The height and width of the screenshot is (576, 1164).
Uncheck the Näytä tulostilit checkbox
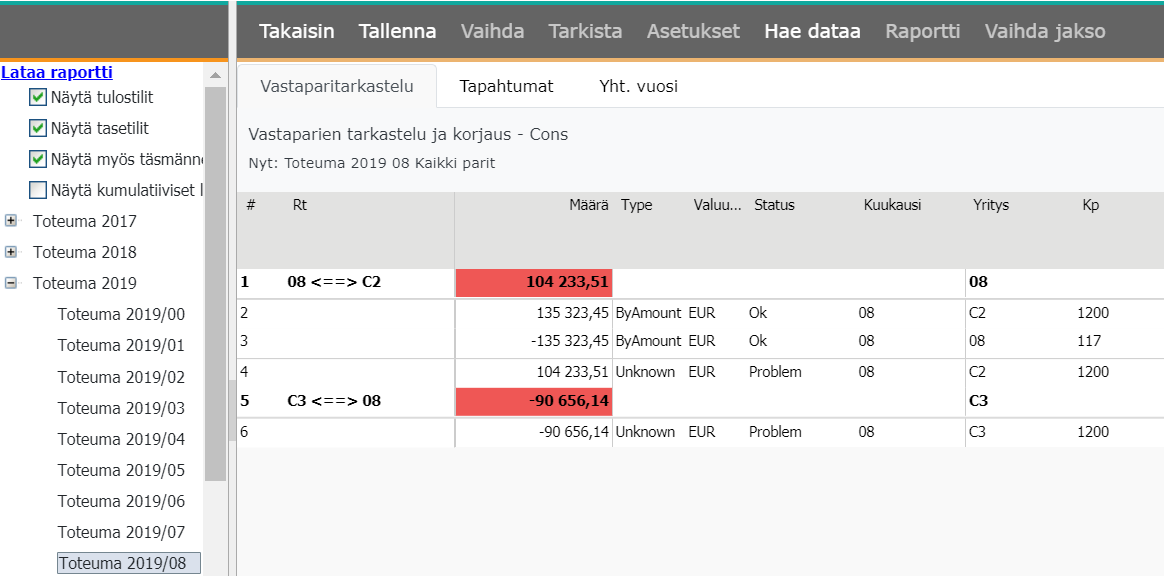click(x=38, y=98)
